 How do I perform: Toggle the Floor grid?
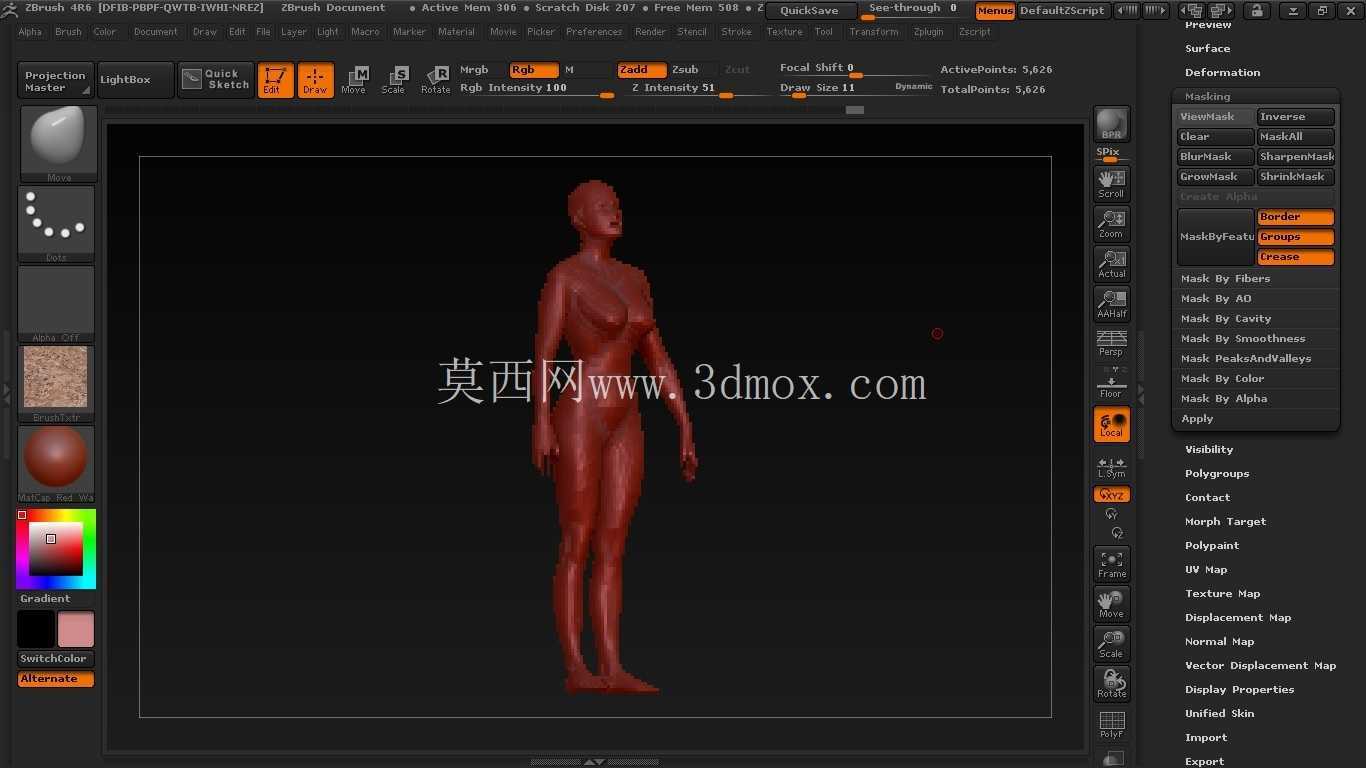click(1111, 384)
